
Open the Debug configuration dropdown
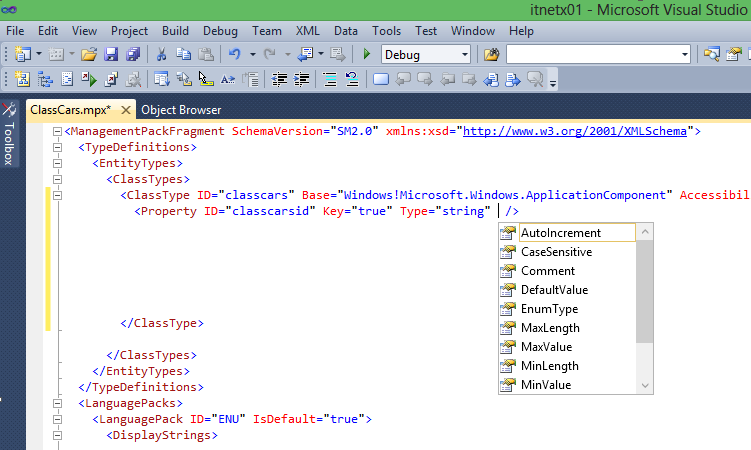coord(464,54)
